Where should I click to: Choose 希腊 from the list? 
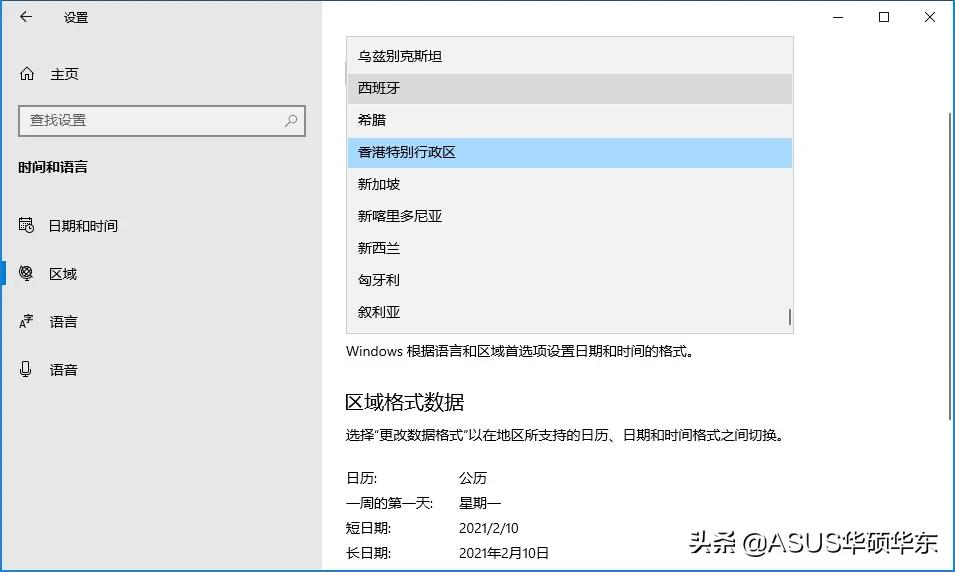(x=569, y=121)
